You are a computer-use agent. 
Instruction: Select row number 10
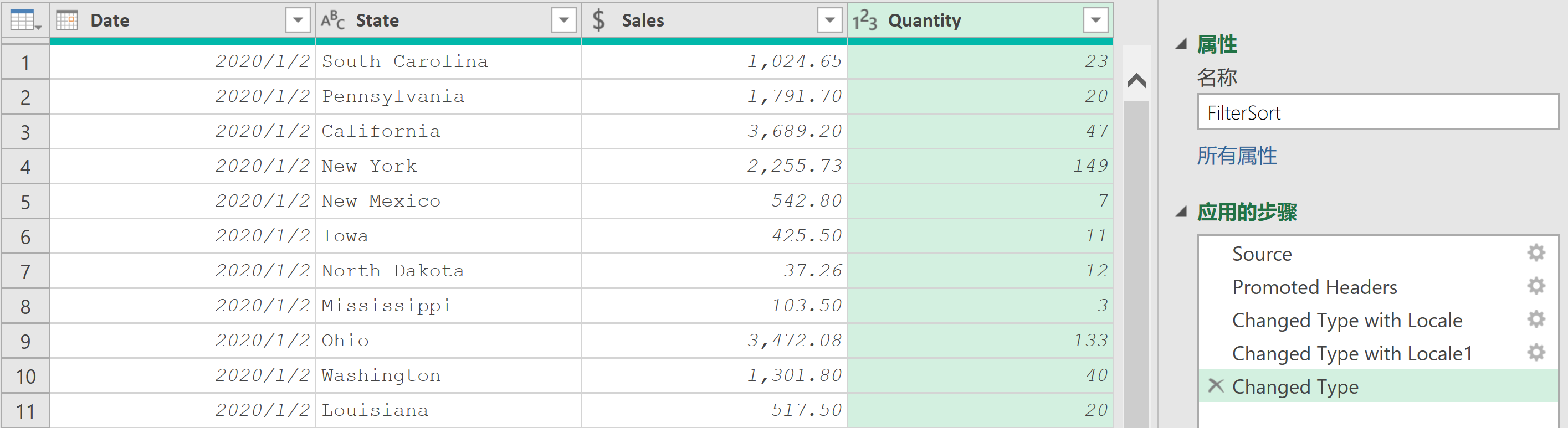25,376
